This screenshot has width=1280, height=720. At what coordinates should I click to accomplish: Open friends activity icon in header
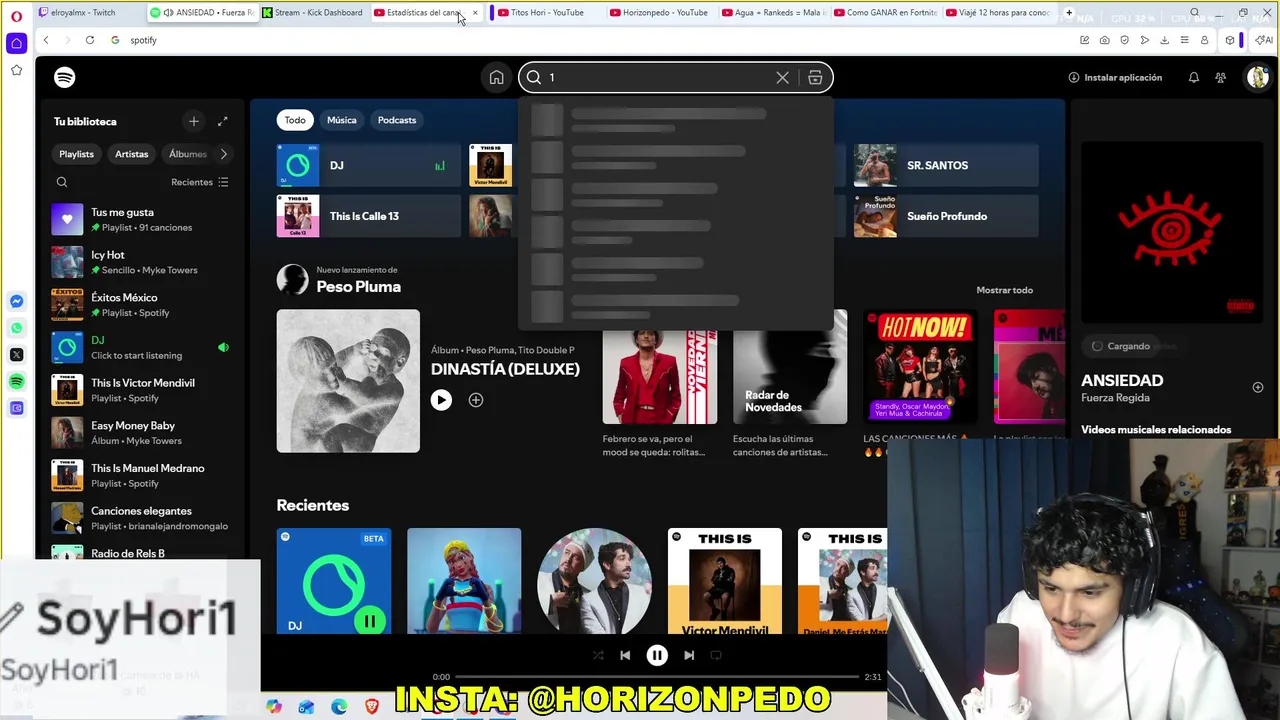[x=1220, y=77]
